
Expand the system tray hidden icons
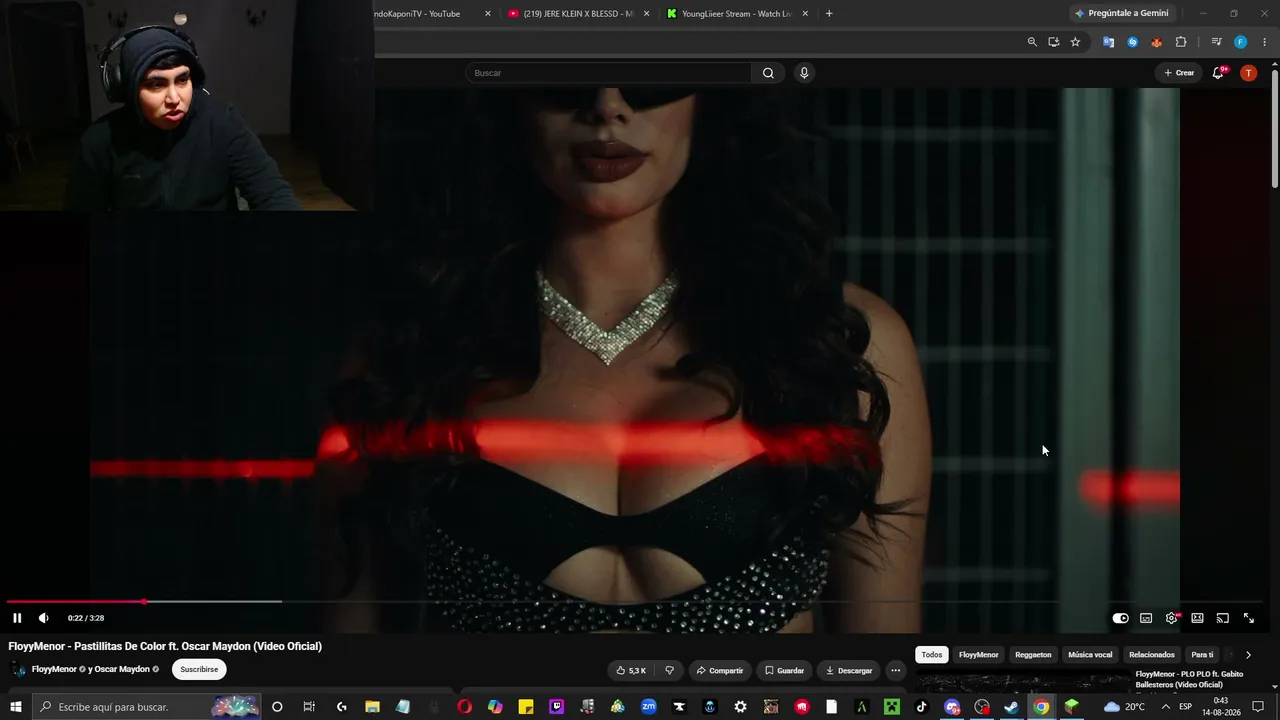[1165, 707]
